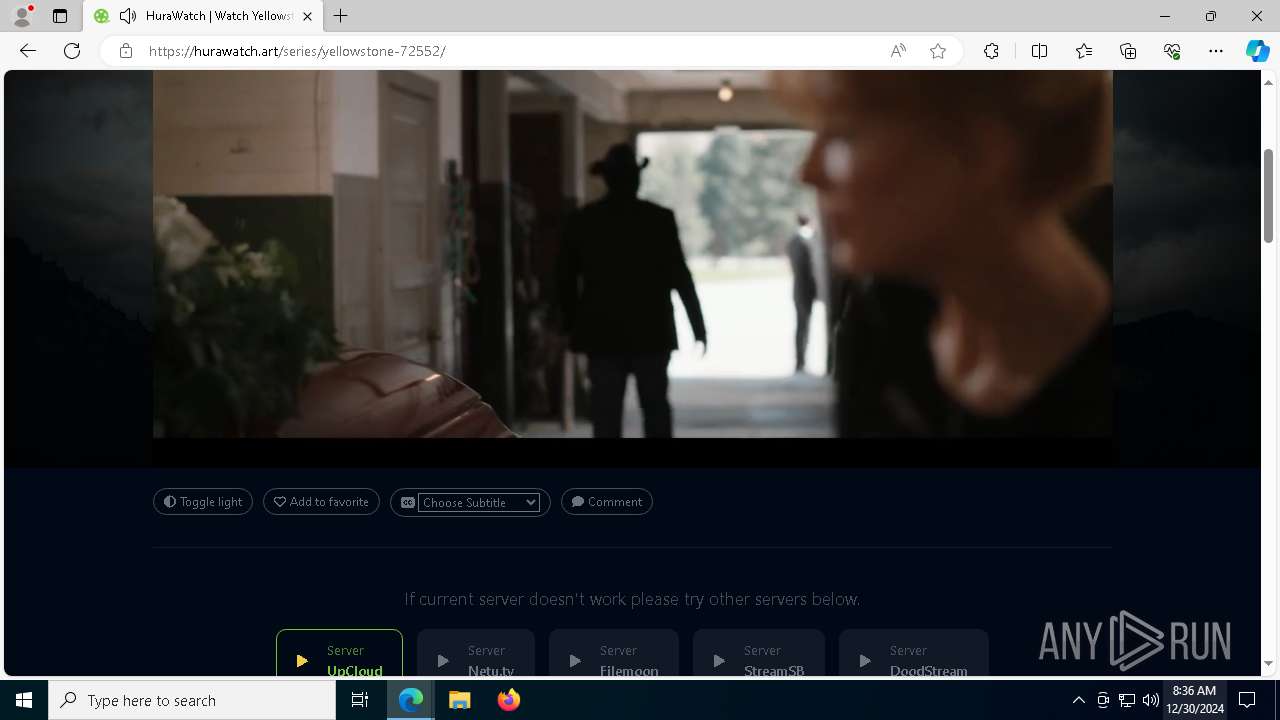Refresh the current page
The width and height of the screenshot is (1280, 720).
(72, 51)
